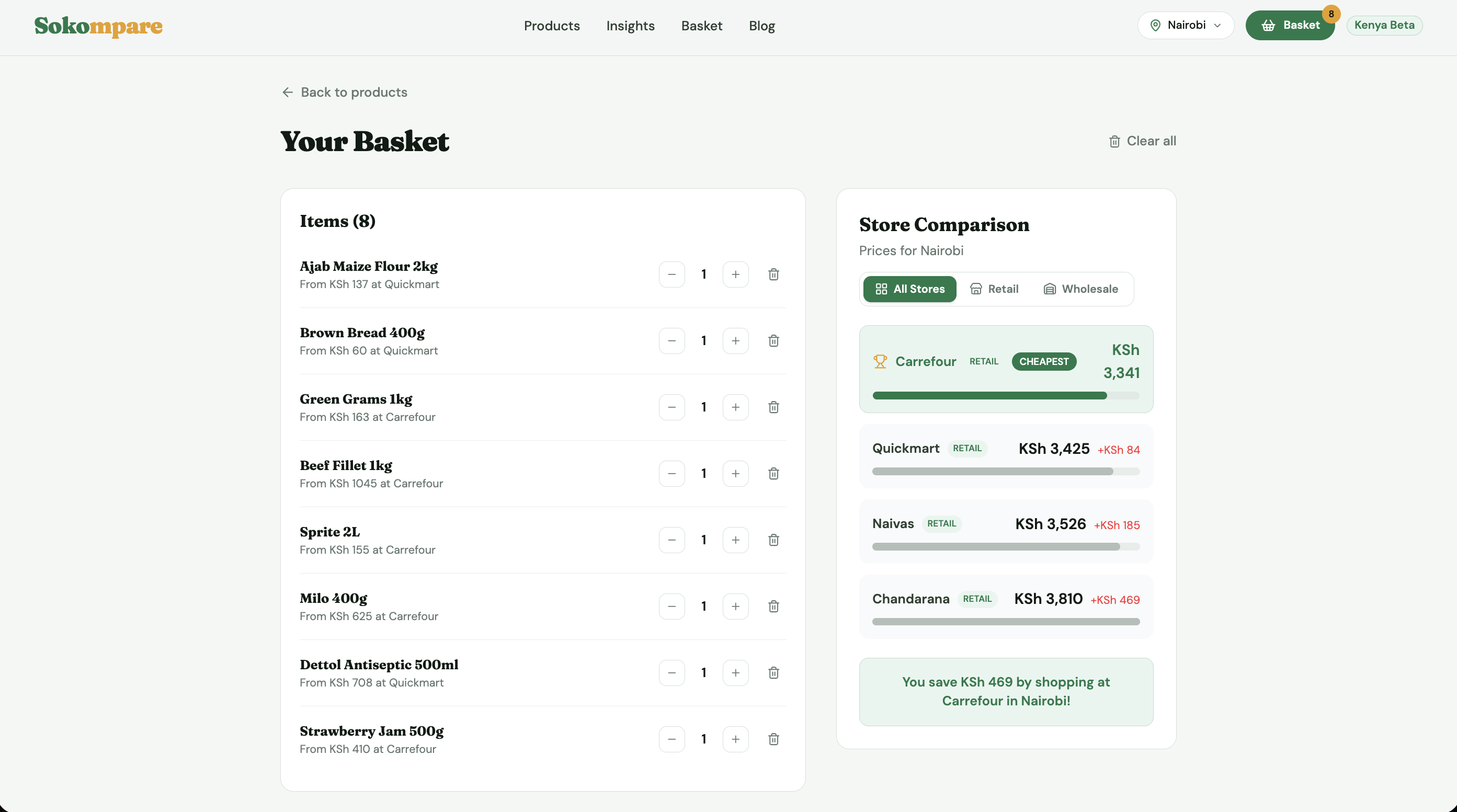Screen dimensions: 1457x812
Task: Decrease Ajab Maize Flour quantity
Action: (672, 275)
